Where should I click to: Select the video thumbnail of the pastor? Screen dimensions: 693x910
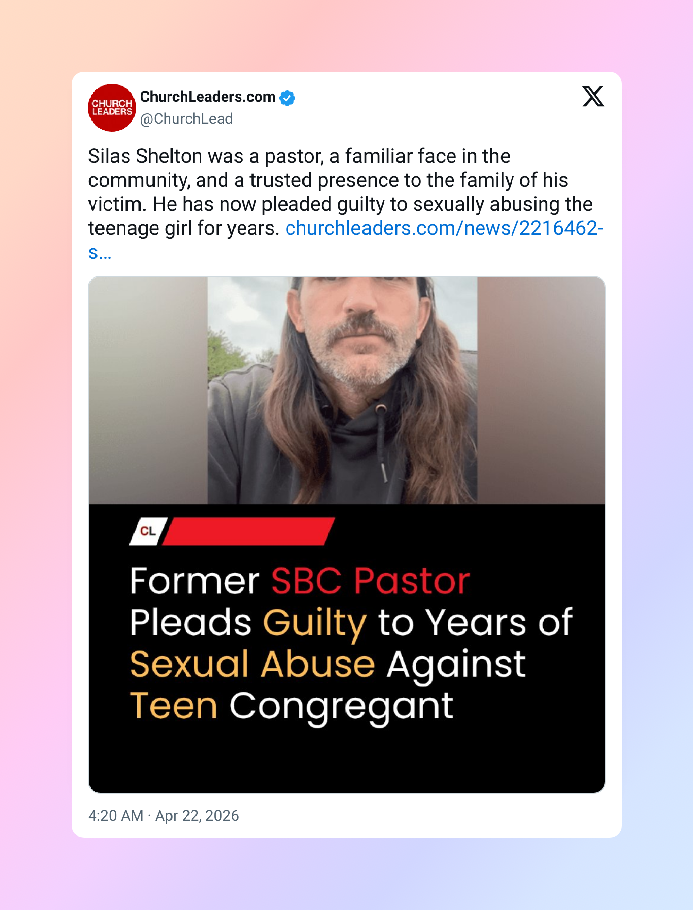point(347,390)
